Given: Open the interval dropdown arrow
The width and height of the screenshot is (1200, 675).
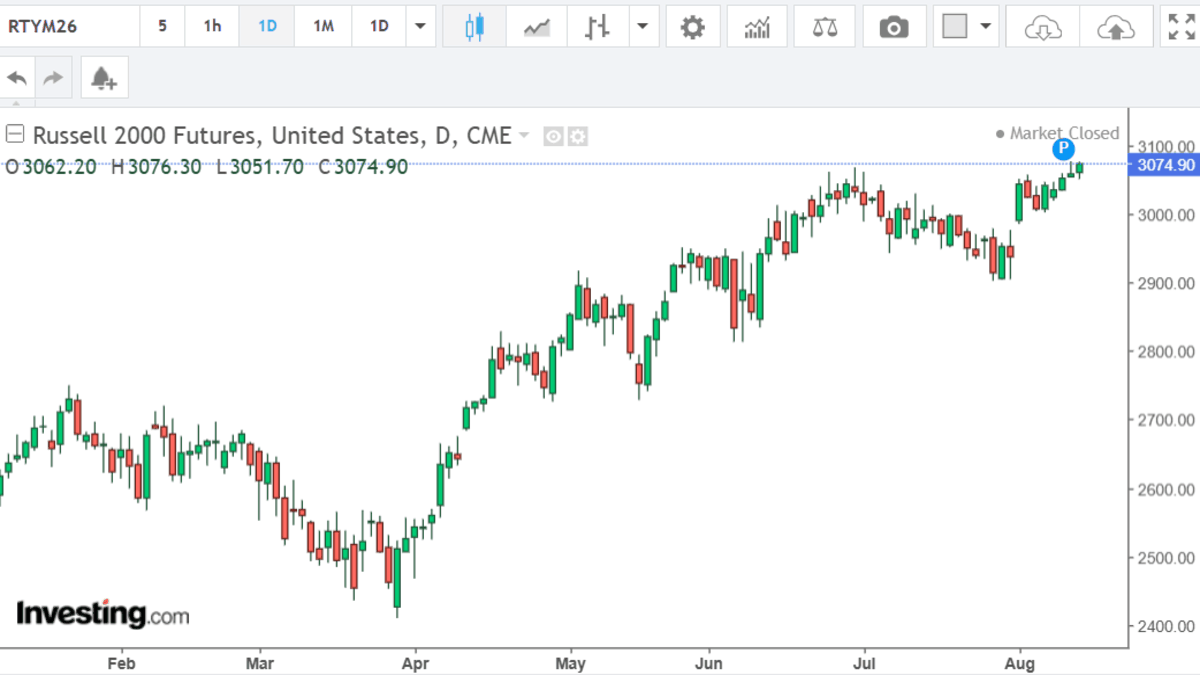Looking at the screenshot, I should tap(420, 27).
